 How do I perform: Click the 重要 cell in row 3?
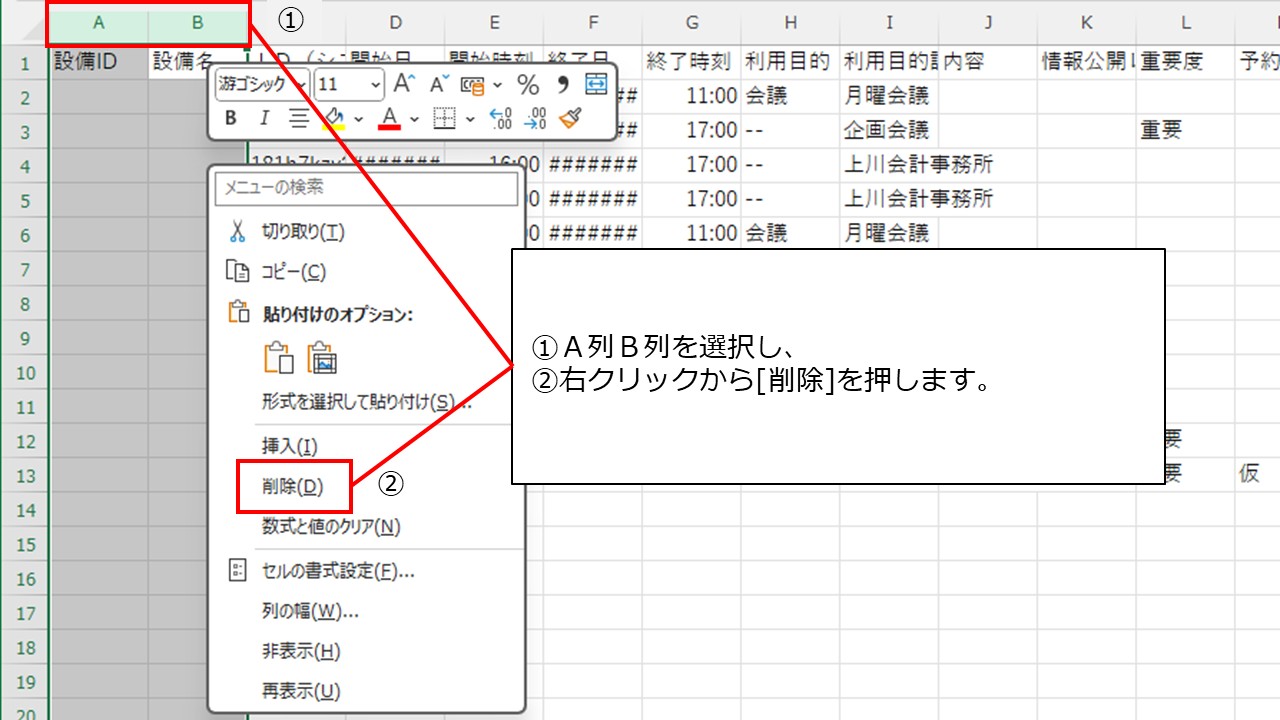click(1186, 131)
